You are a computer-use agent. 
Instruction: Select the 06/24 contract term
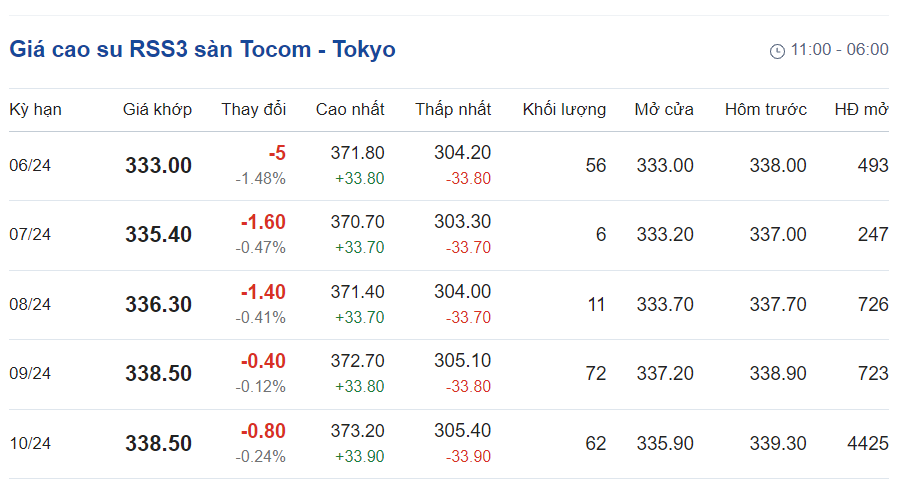pos(30,166)
